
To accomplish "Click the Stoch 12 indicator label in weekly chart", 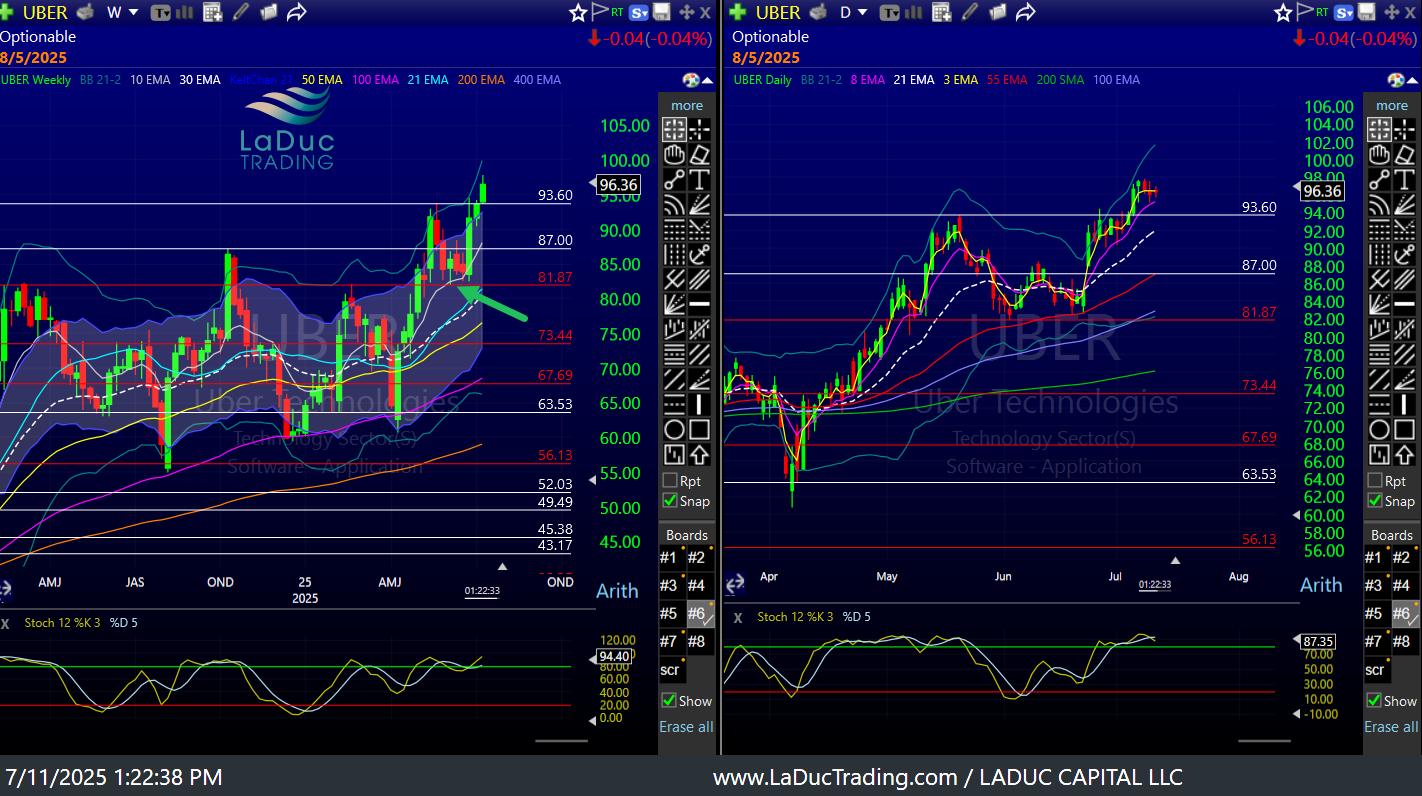I will coord(61,622).
